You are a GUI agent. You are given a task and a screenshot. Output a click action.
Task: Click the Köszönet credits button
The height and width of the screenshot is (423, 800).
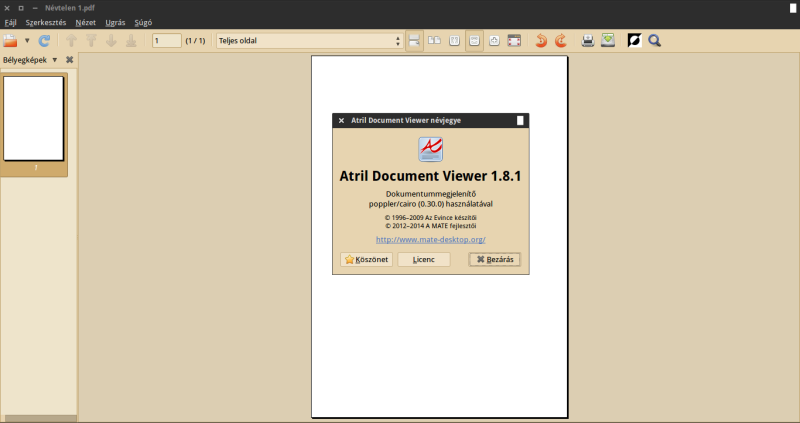[366, 259]
